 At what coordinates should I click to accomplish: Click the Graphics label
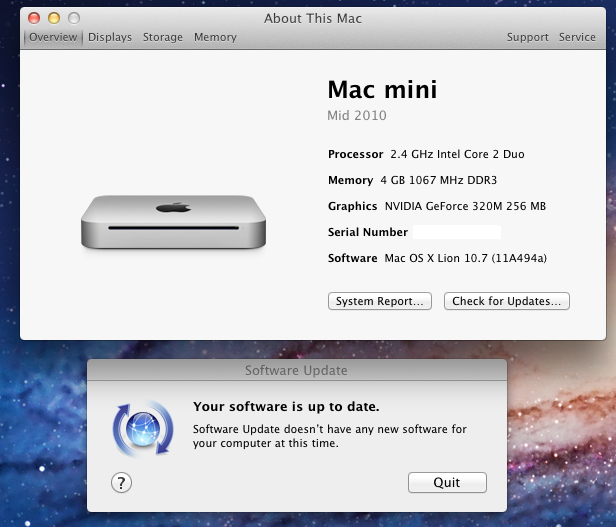point(352,206)
